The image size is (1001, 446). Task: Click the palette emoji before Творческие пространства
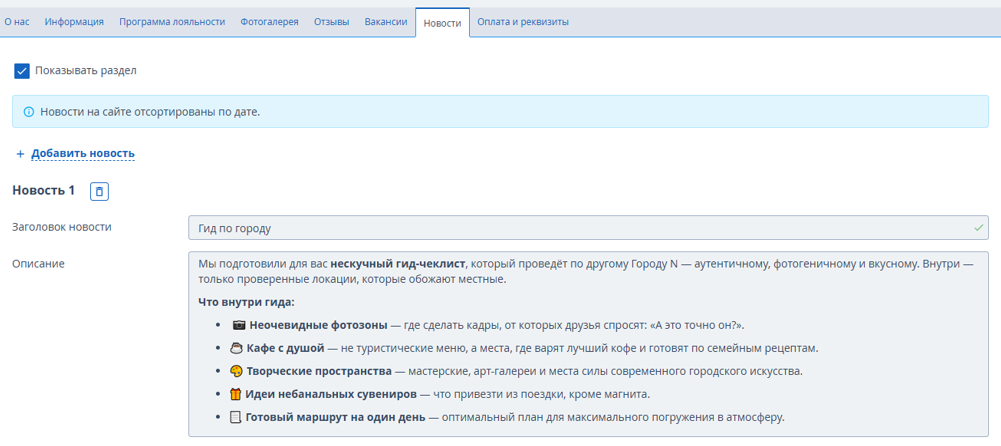pos(236,371)
